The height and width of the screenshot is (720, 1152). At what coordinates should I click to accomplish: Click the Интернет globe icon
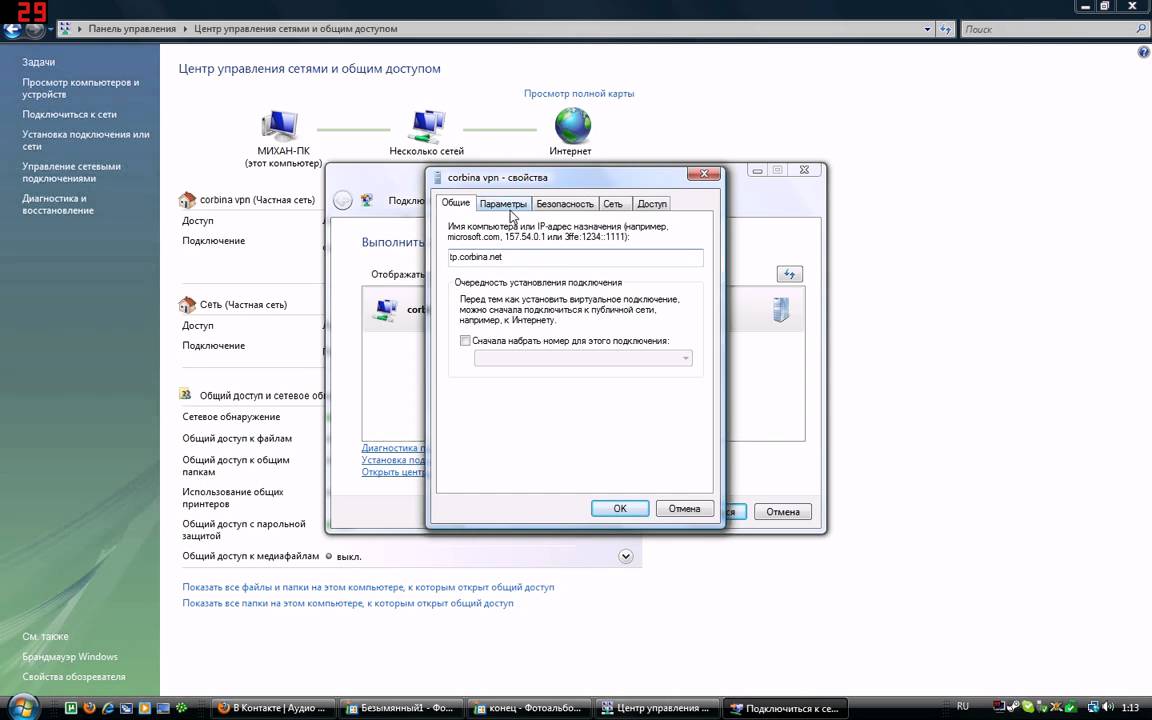tap(572, 125)
